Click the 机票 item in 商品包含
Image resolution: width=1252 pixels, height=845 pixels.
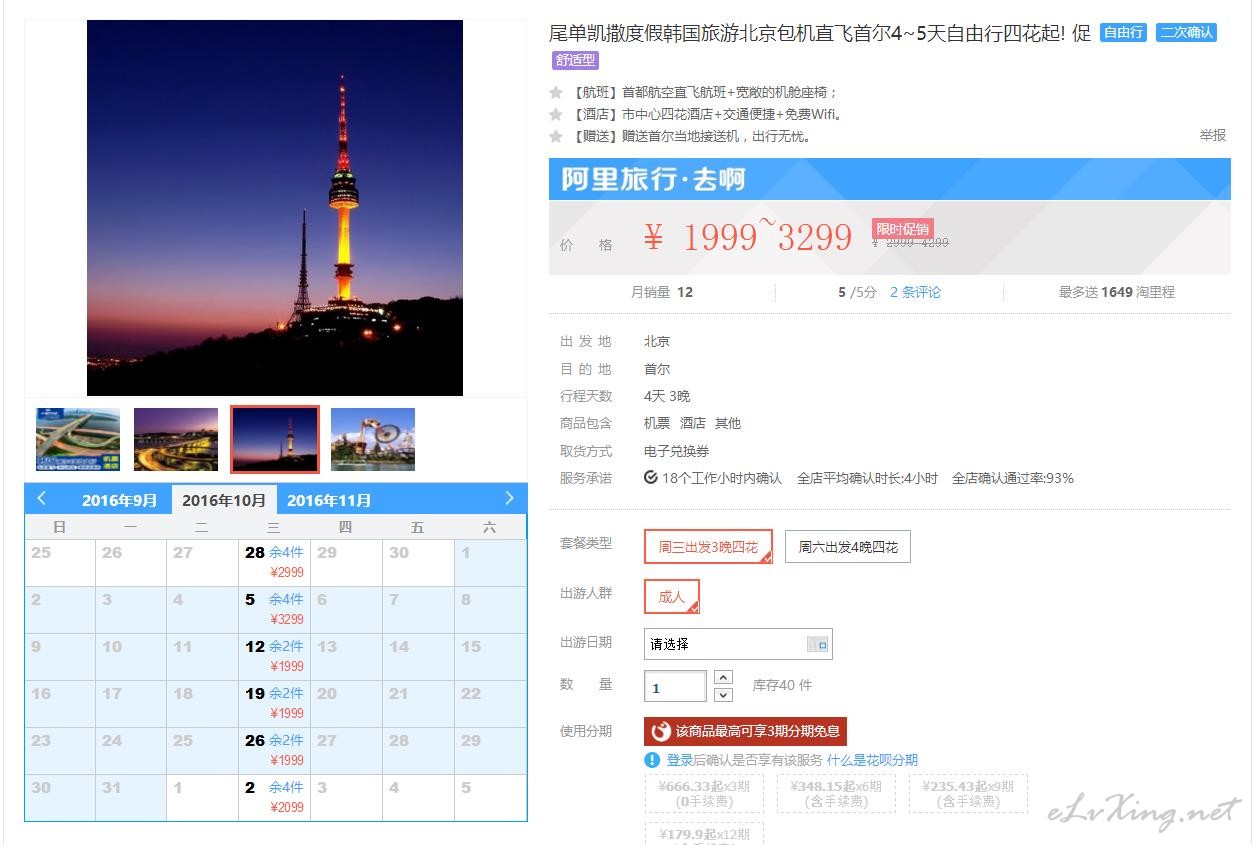pos(657,423)
